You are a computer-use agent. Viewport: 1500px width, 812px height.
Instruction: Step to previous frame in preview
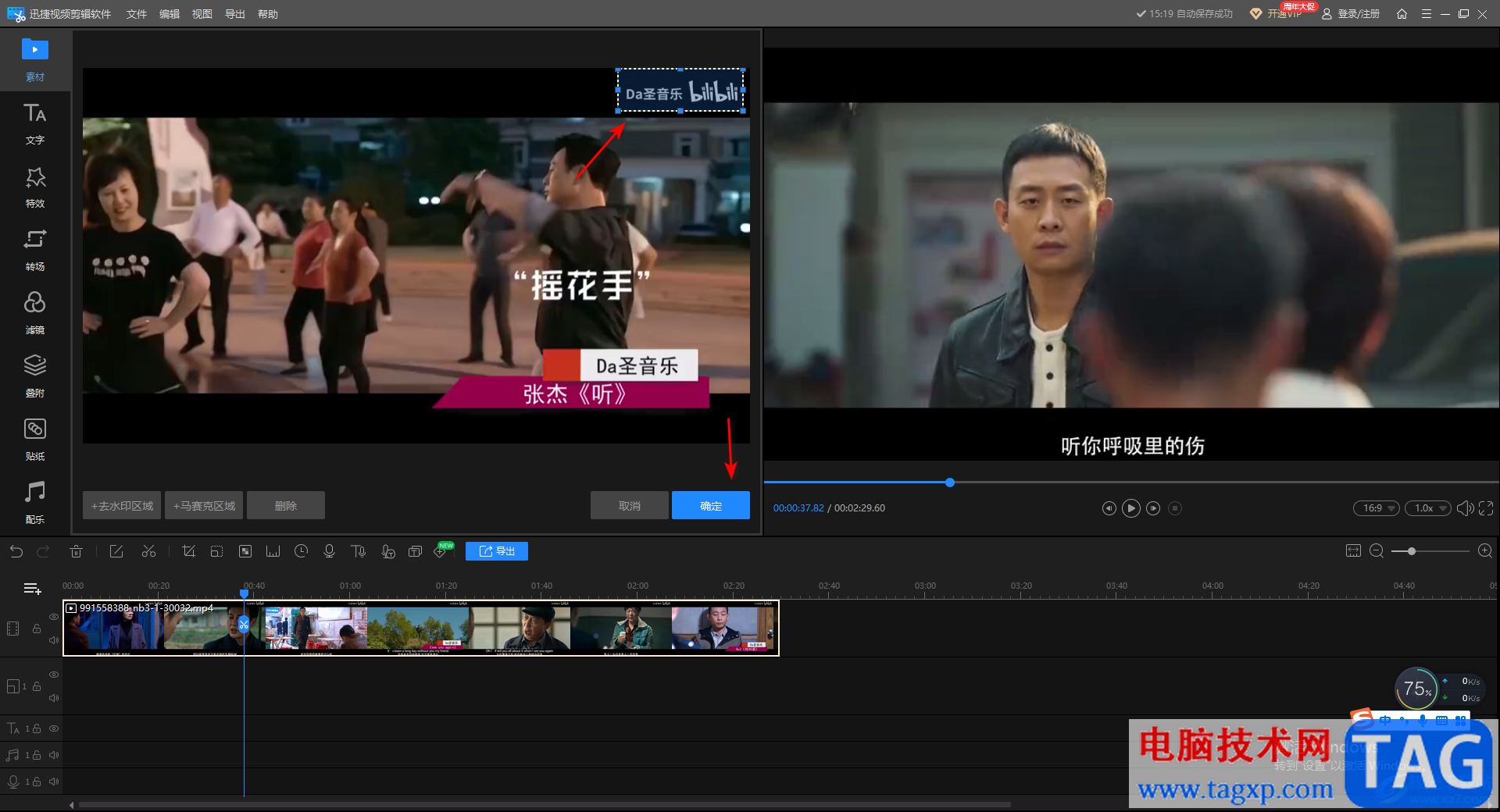(x=1109, y=508)
